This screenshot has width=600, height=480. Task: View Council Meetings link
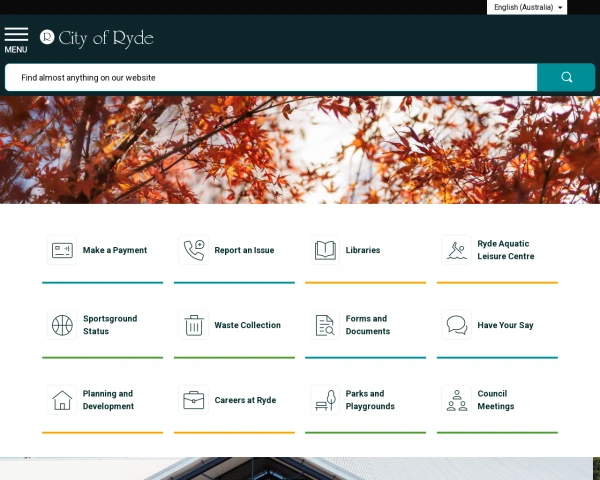(x=496, y=400)
